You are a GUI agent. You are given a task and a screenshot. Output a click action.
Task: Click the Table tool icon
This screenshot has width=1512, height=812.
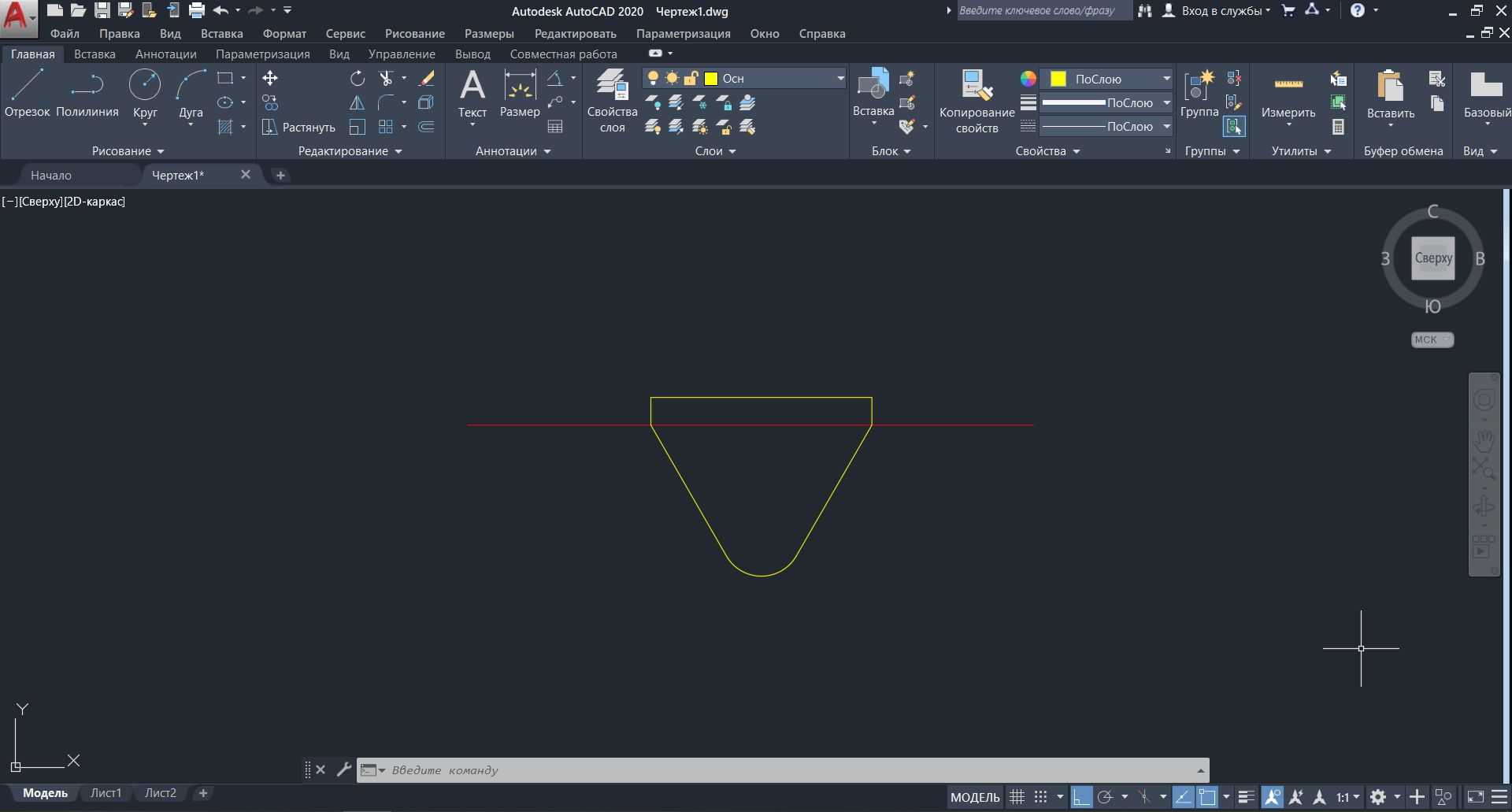555,127
